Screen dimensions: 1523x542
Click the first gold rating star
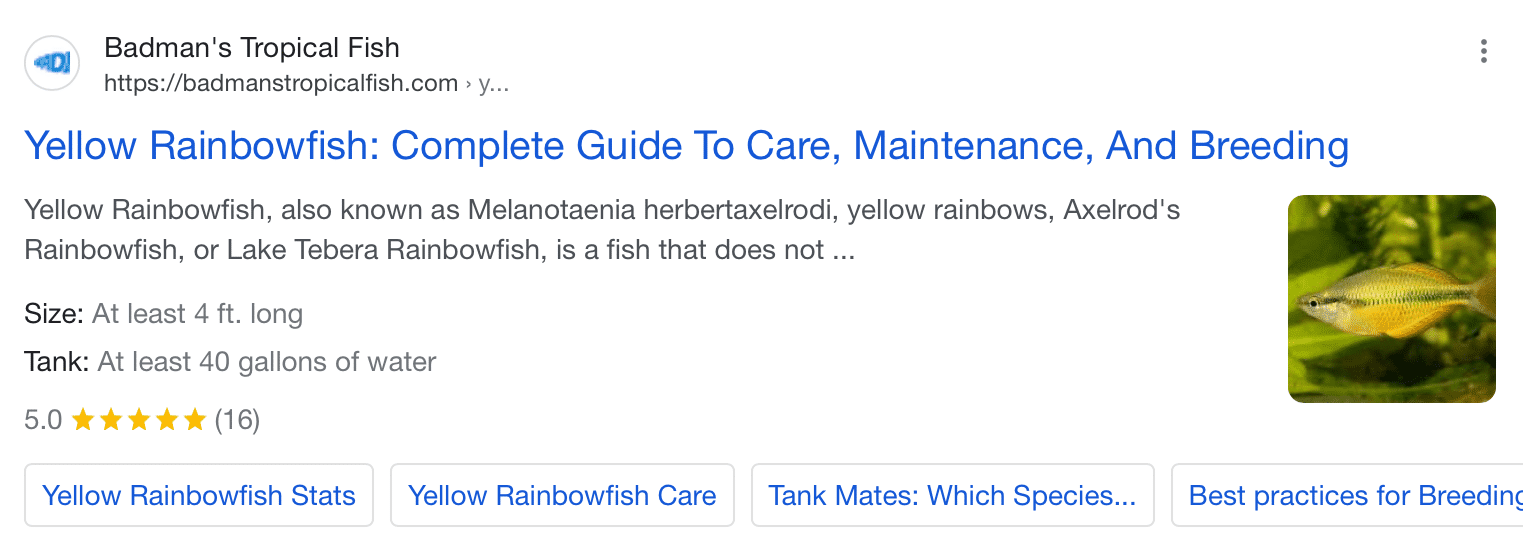click(83, 419)
